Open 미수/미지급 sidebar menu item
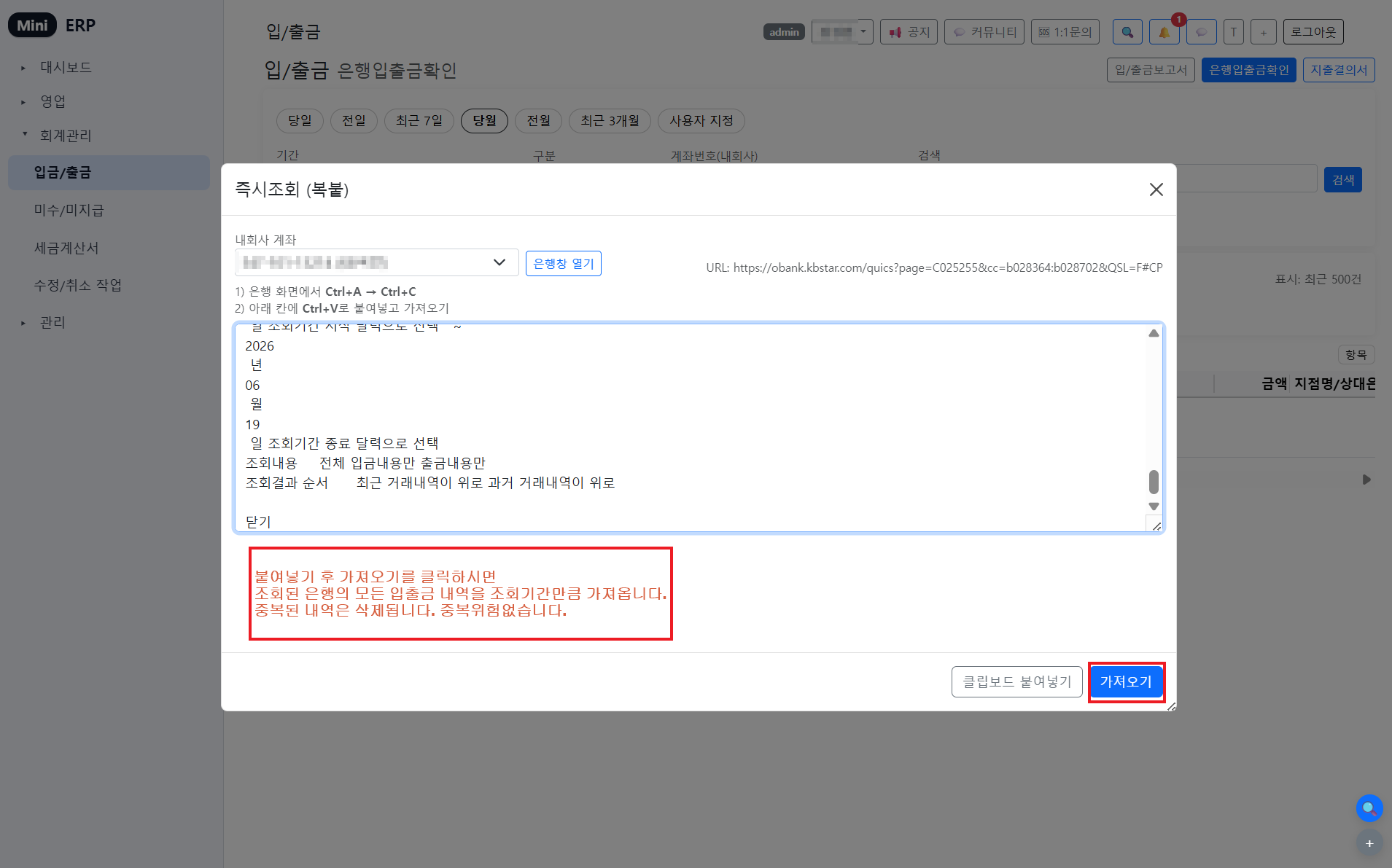The width and height of the screenshot is (1392, 868). (69, 211)
